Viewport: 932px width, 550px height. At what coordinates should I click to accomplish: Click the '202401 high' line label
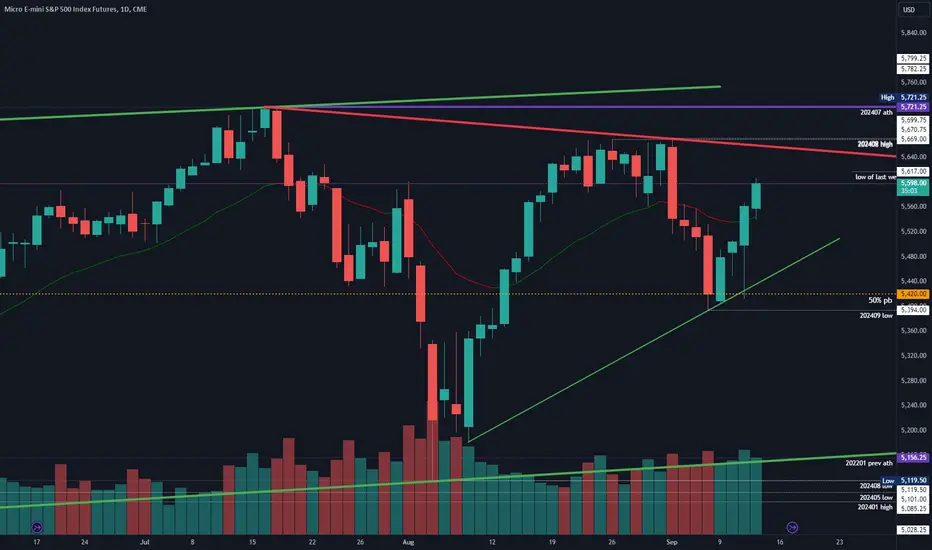875,507
